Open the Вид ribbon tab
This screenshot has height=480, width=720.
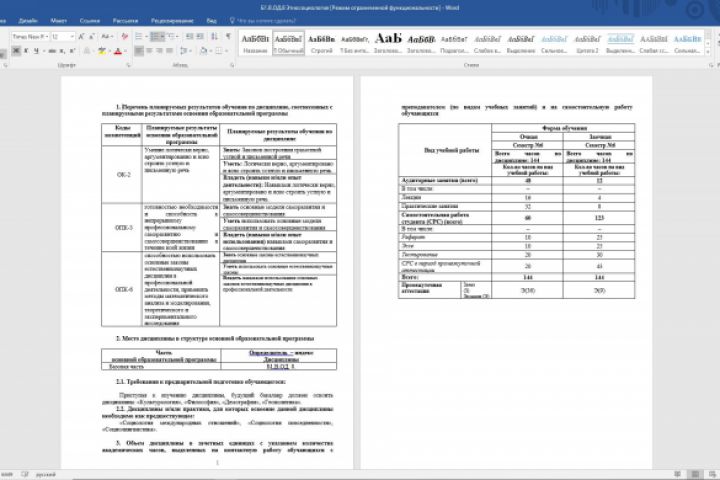(x=211, y=21)
